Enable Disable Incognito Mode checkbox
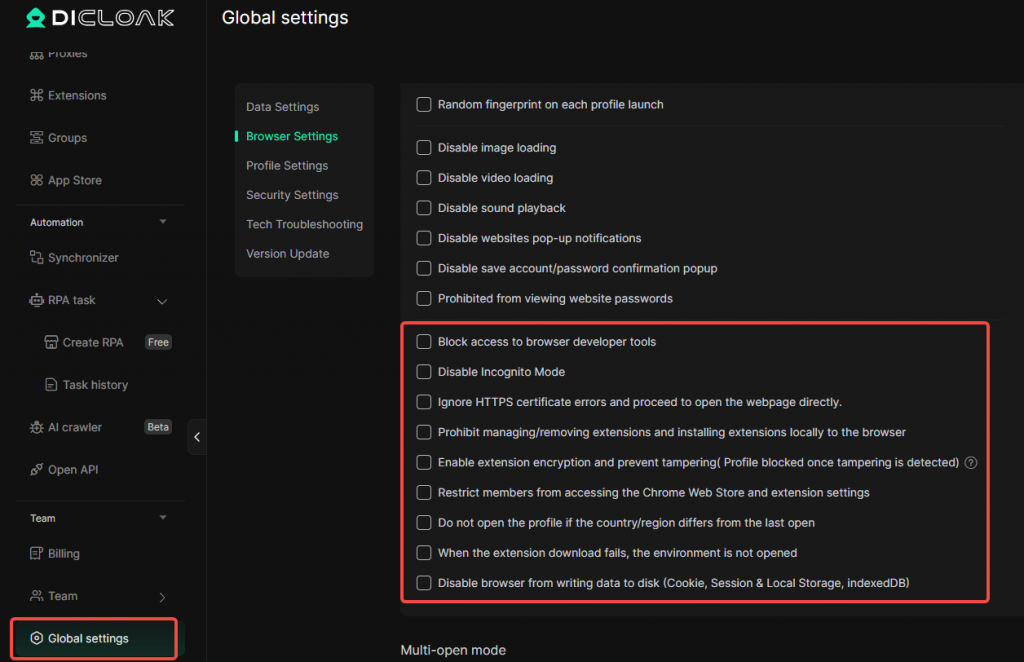Screen dimensions: 1024x662 [424, 372]
